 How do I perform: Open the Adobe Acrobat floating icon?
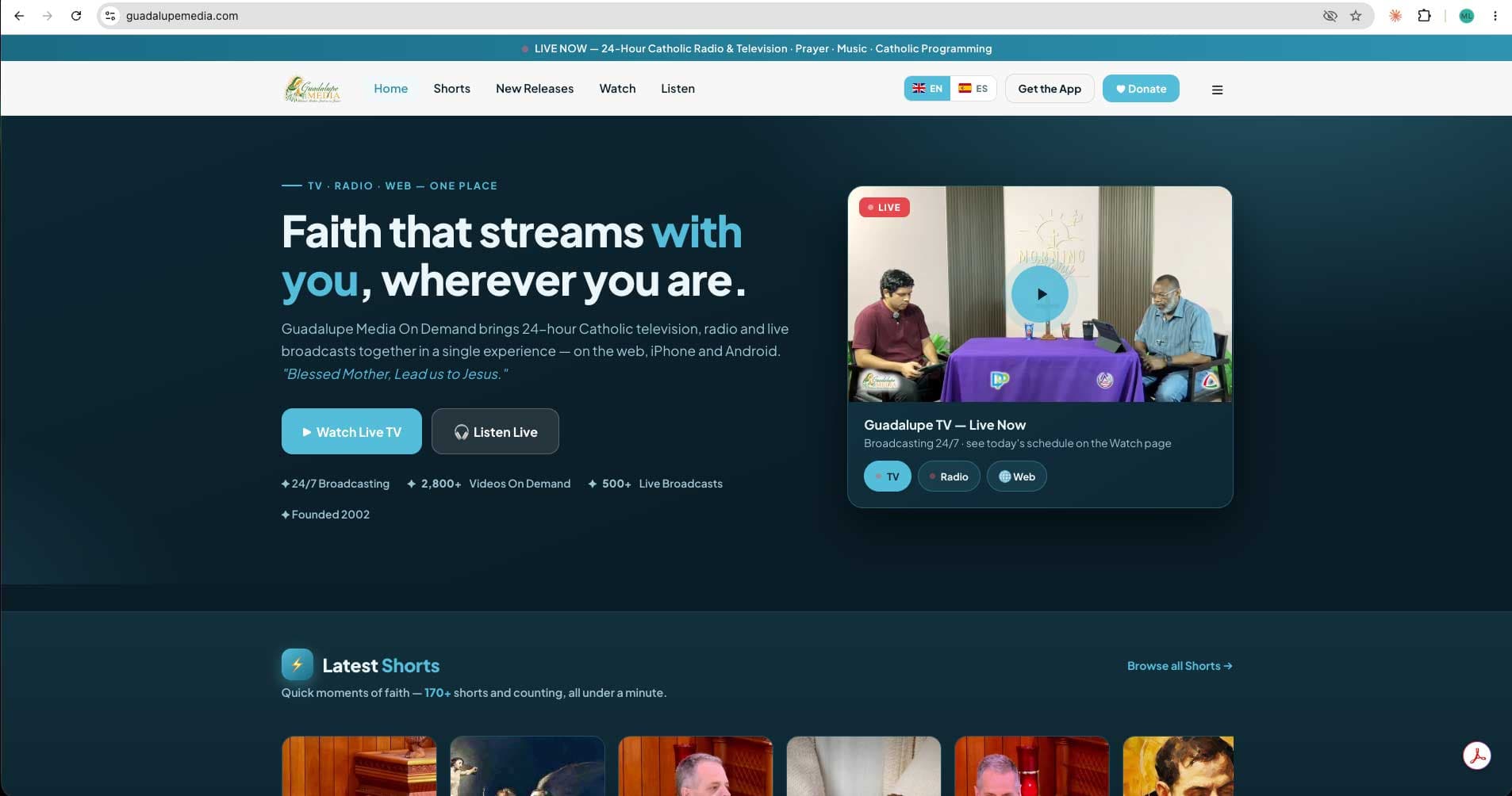pyautogui.click(x=1477, y=756)
